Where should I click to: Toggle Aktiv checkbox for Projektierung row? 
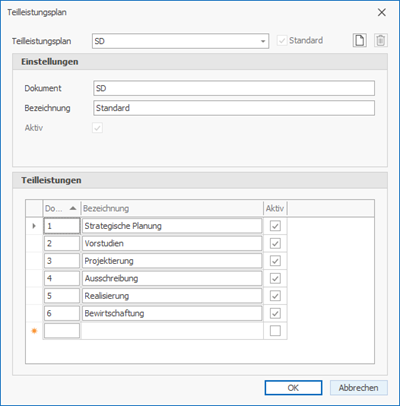(x=275, y=261)
